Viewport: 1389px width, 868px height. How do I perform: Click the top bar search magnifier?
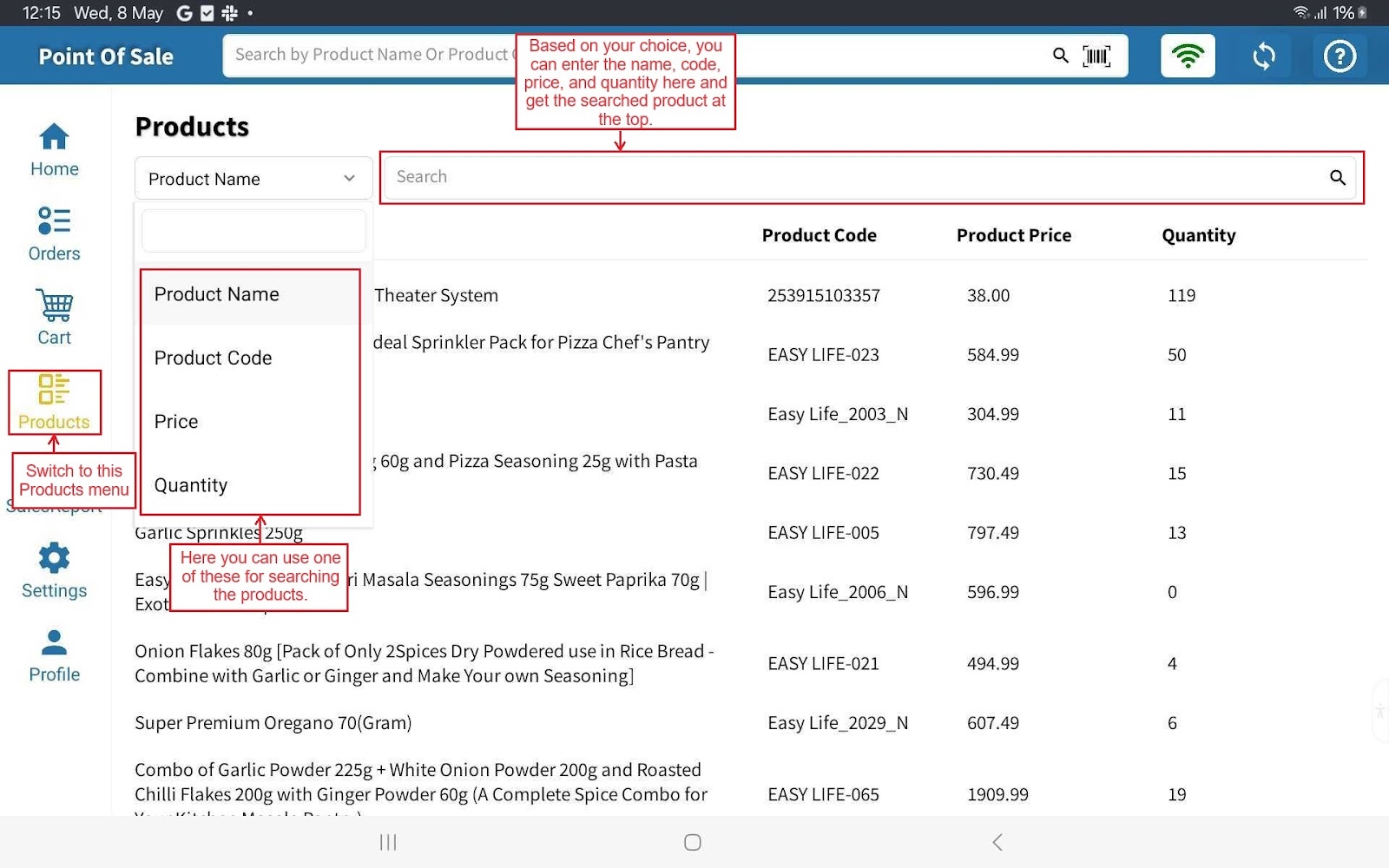pos(1060,56)
